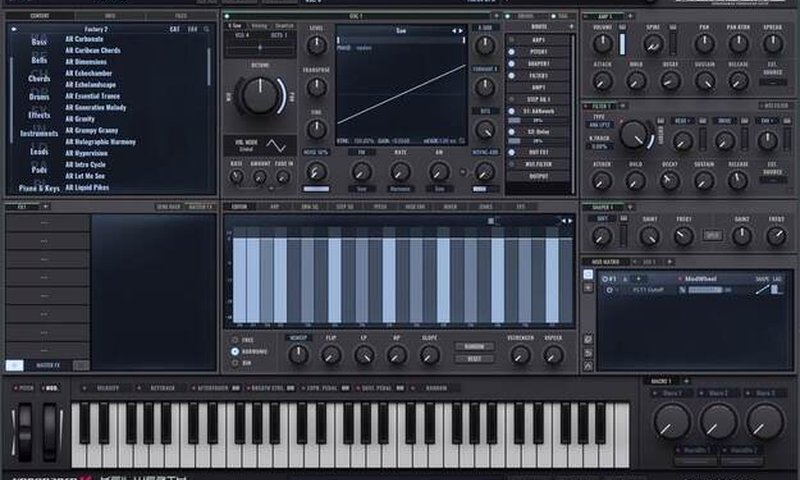Select the Free radio option
The height and width of the screenshot is (480, 800).
236,340
